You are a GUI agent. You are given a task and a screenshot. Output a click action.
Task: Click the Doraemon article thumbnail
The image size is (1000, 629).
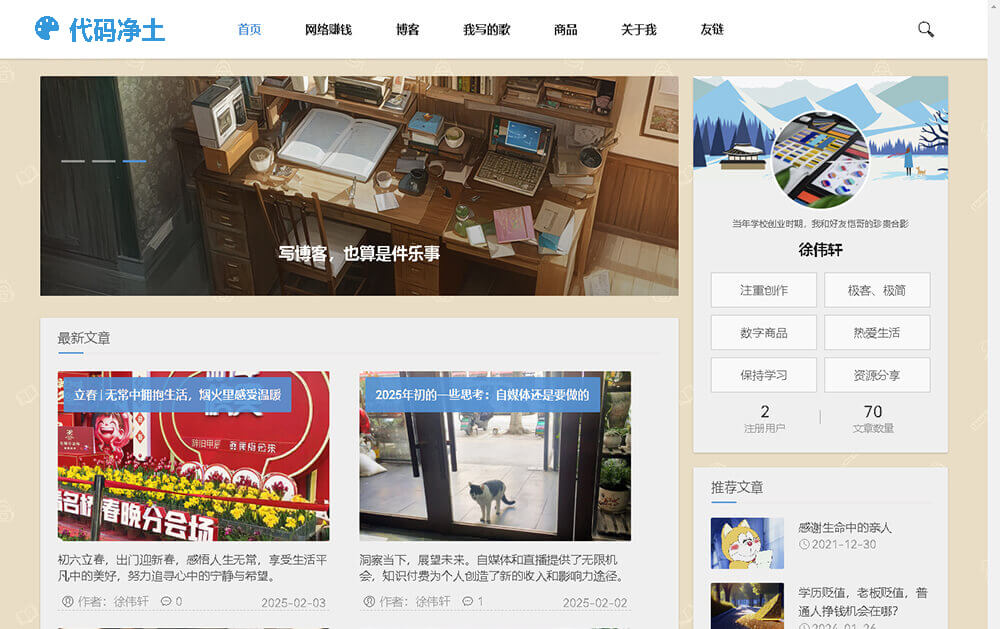coord(747,543)
